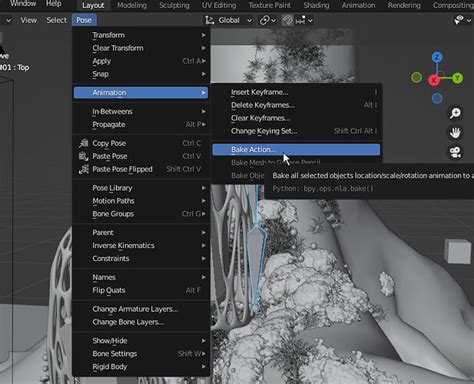Click the pan hand viewport icon
The height and width of the screenshot is (384, 474).
pyautogui.click(x=455, y=133)
